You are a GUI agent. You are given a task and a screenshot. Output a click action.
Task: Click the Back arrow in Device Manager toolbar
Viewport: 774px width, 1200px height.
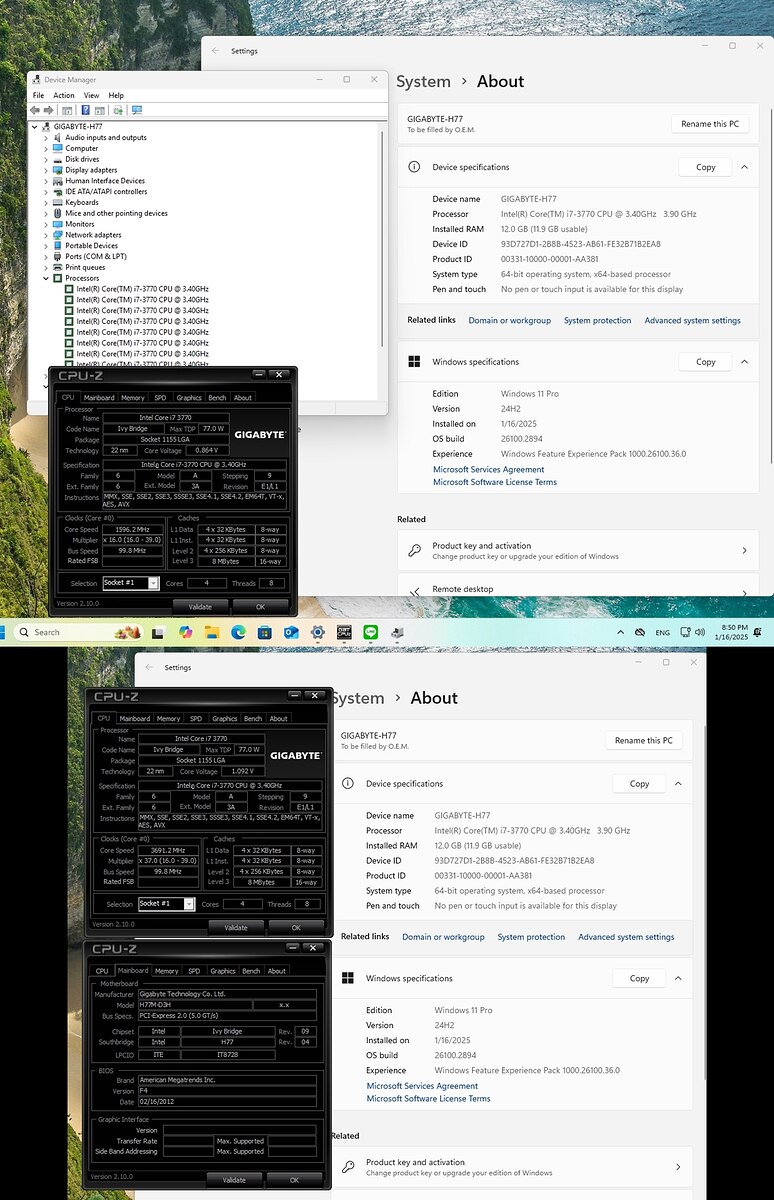coord(35,110)
